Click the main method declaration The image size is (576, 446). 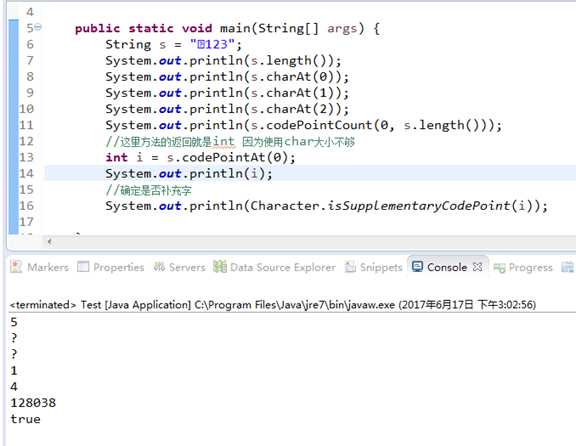coord(227,28)
